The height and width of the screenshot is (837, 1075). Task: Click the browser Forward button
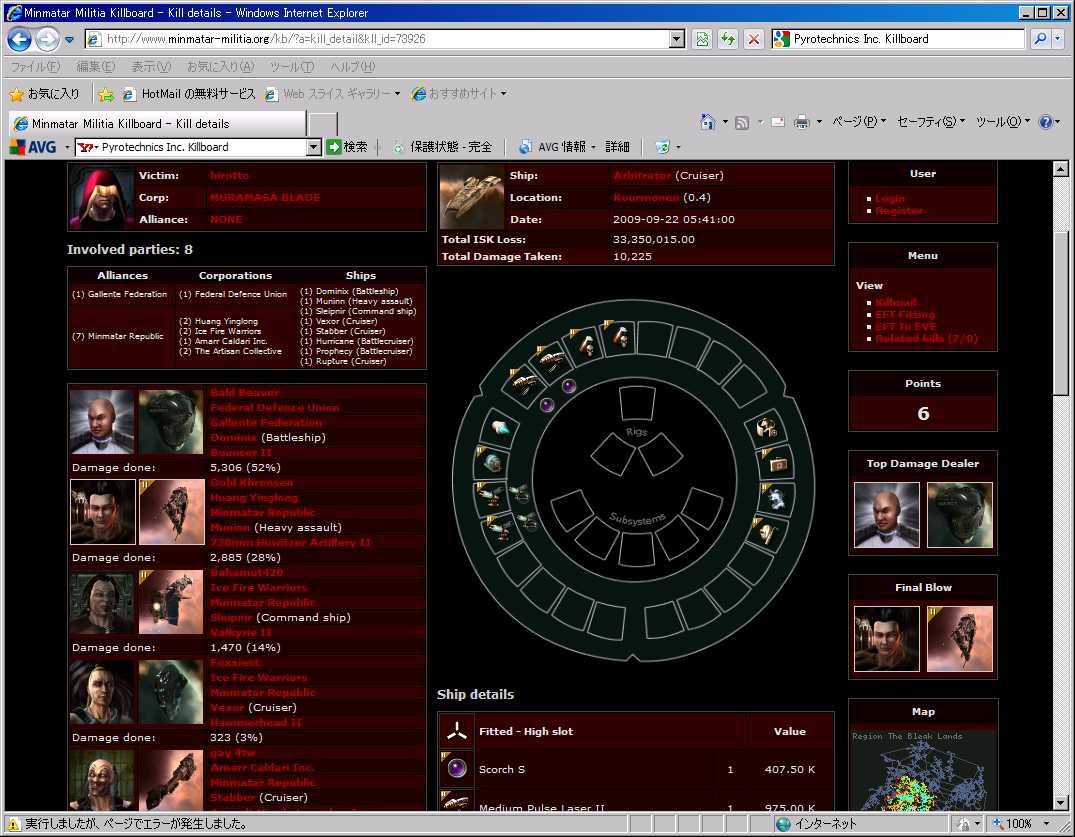tap(47, 39)
